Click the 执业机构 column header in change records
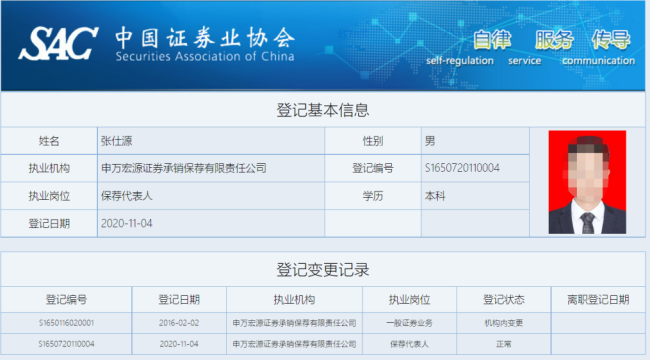Screen dimensions: 650x360 [x=294, y=299]
